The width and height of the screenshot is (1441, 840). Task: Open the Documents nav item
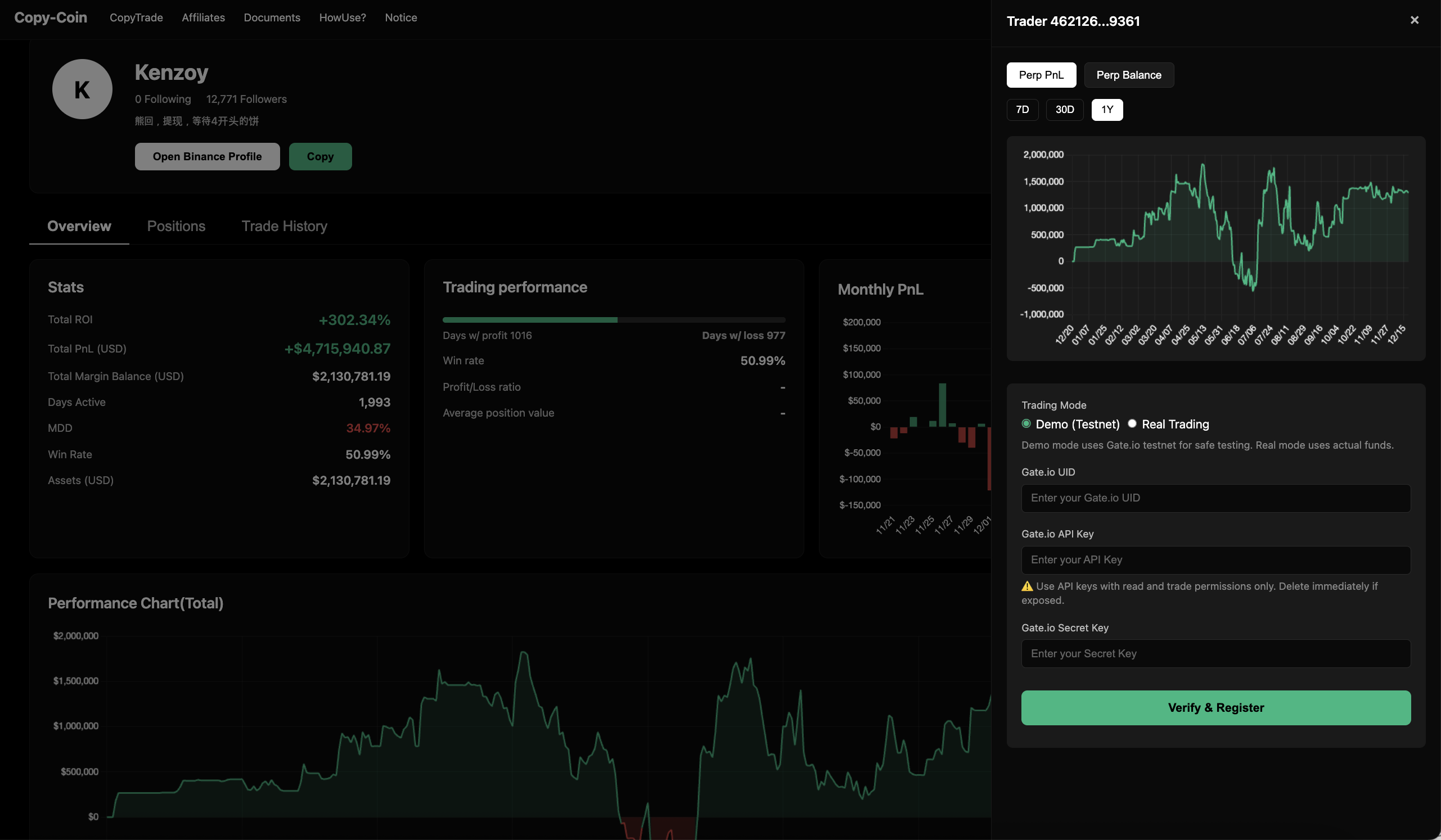(x=272, y=18)
